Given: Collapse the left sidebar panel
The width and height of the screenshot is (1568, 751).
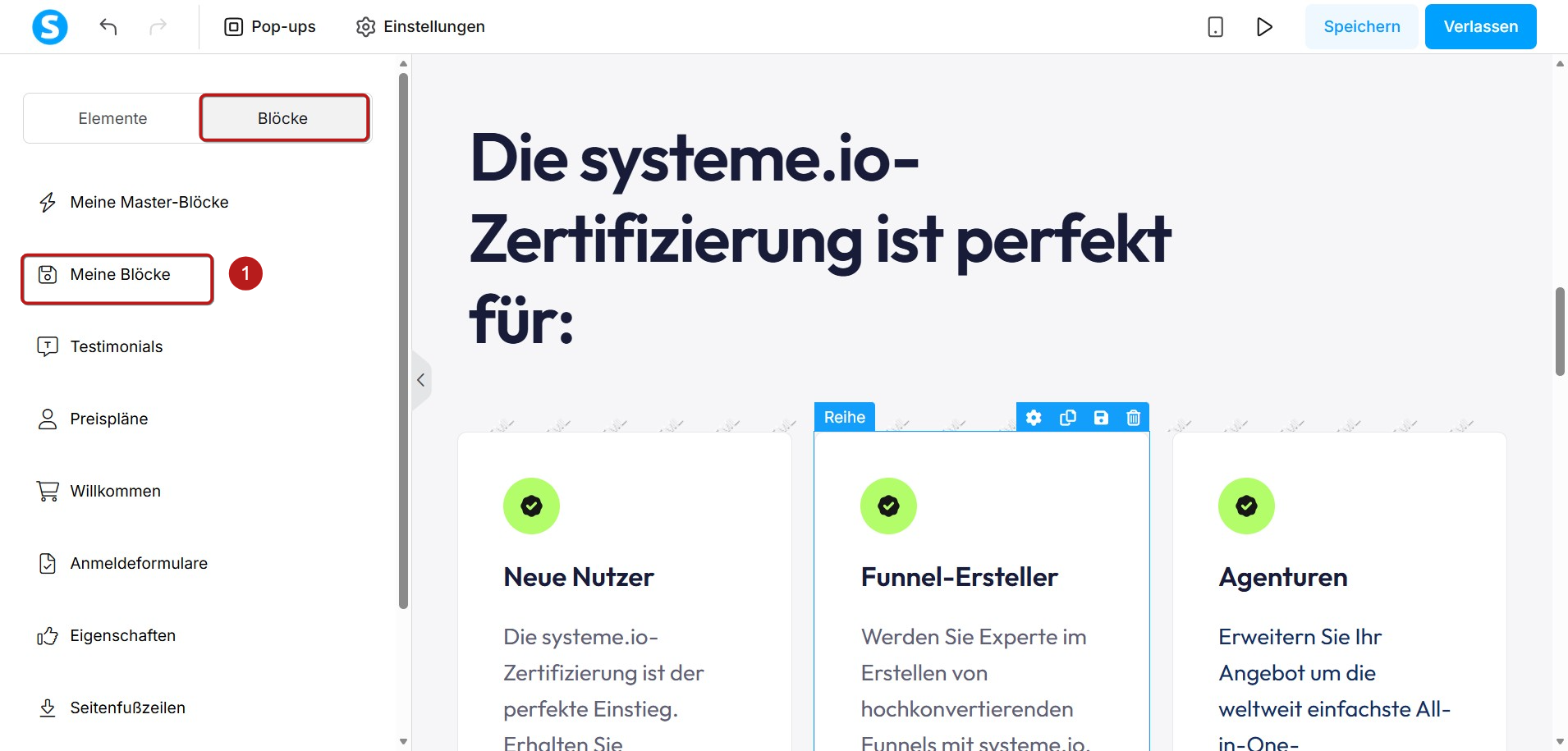Looking at the screenshot, I should click(421, 380).
